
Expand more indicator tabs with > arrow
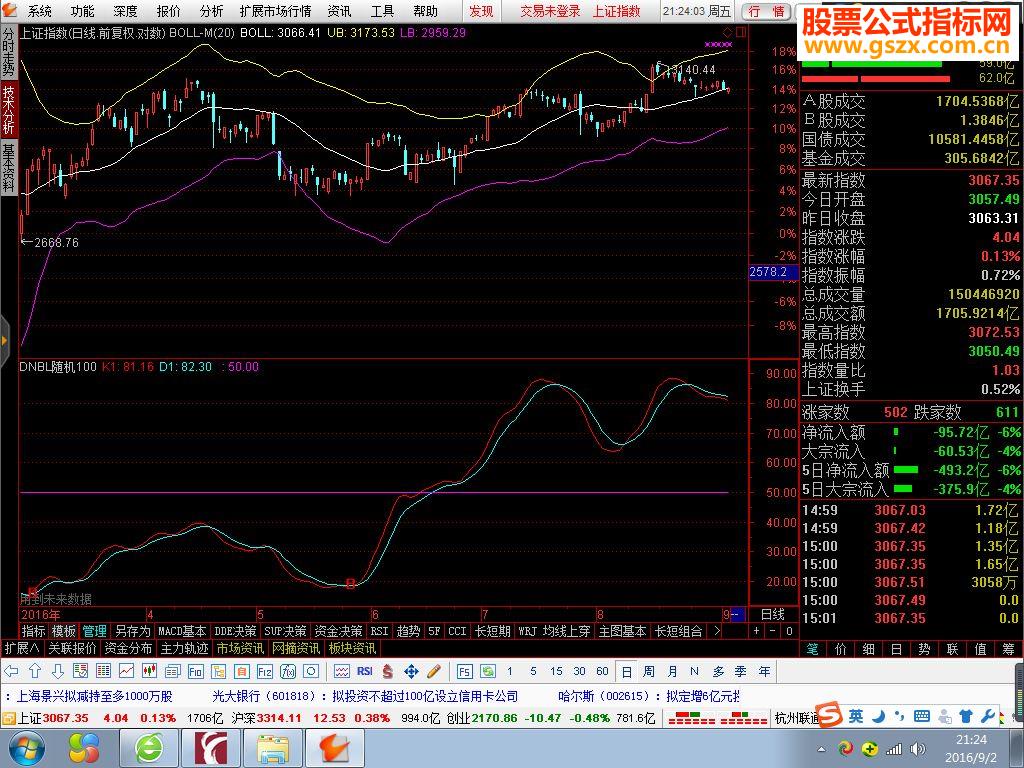click(717, 631)
